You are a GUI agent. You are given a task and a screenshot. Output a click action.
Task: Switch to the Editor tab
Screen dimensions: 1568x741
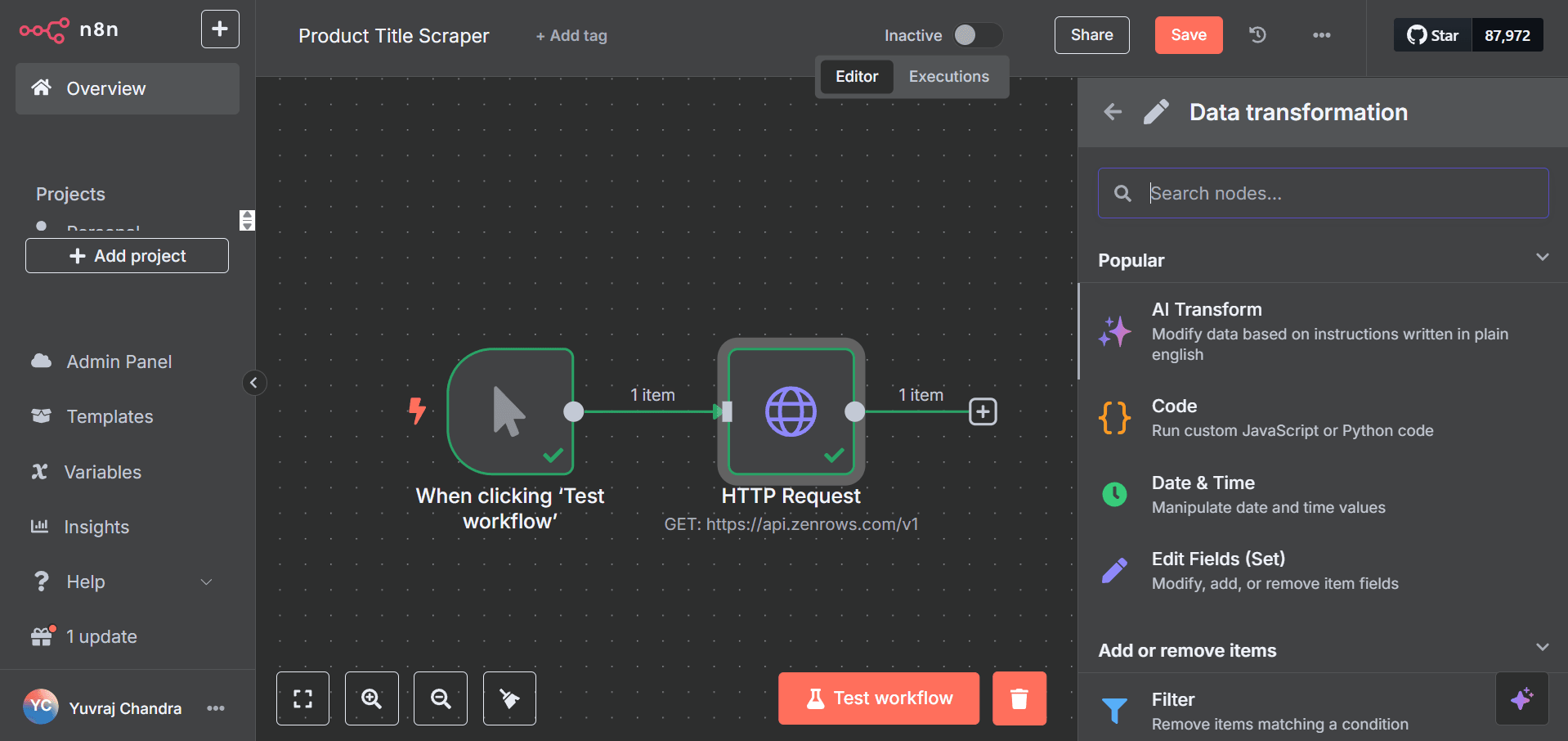(857, 77)
